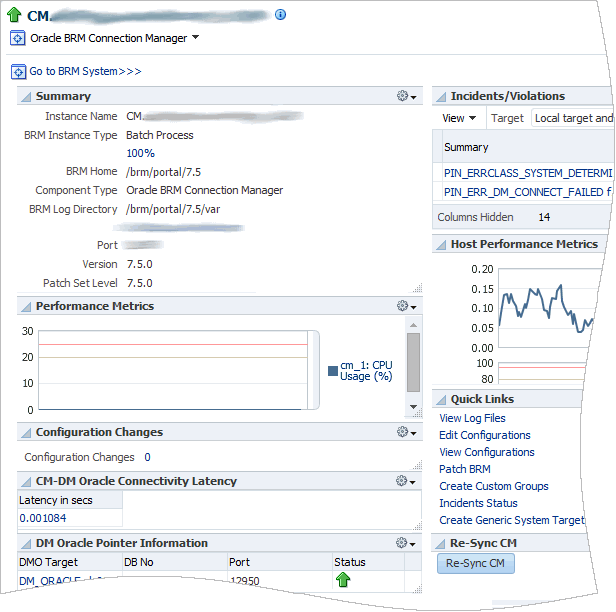Open the Incidents Status quick link
The width and height of the screenshot is (616, 612).
[x=478, y=503]
